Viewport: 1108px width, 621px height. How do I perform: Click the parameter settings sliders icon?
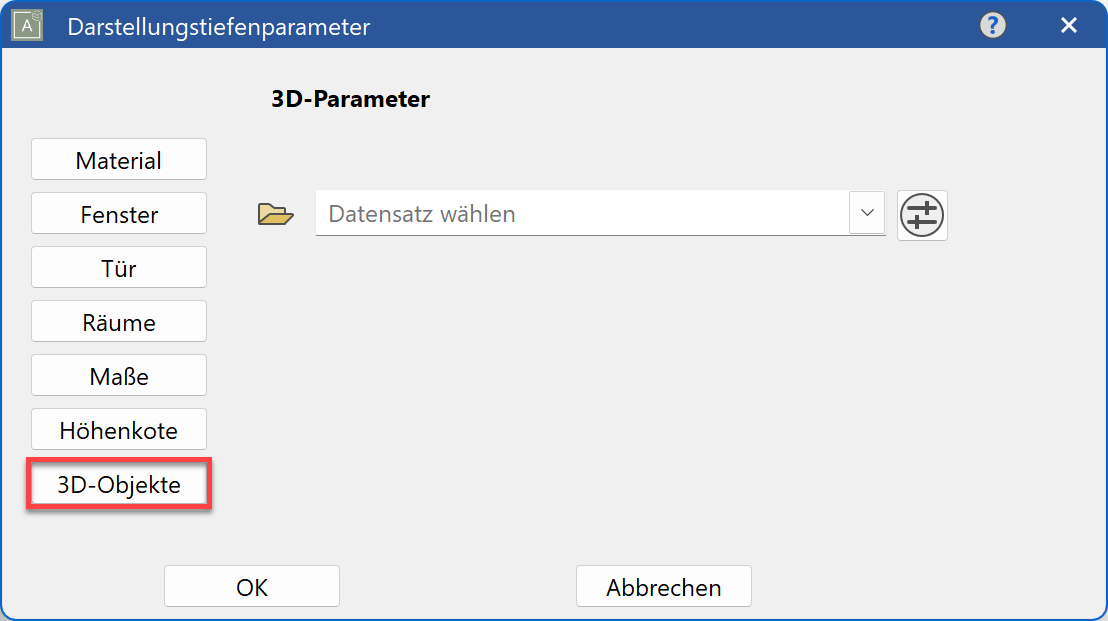[x=921, y=215]
